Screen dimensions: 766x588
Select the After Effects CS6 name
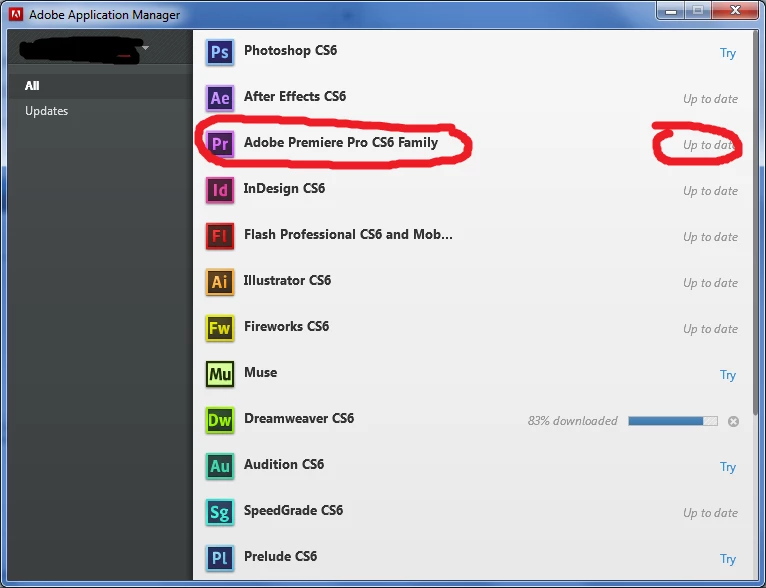click(x=295, y=96)
